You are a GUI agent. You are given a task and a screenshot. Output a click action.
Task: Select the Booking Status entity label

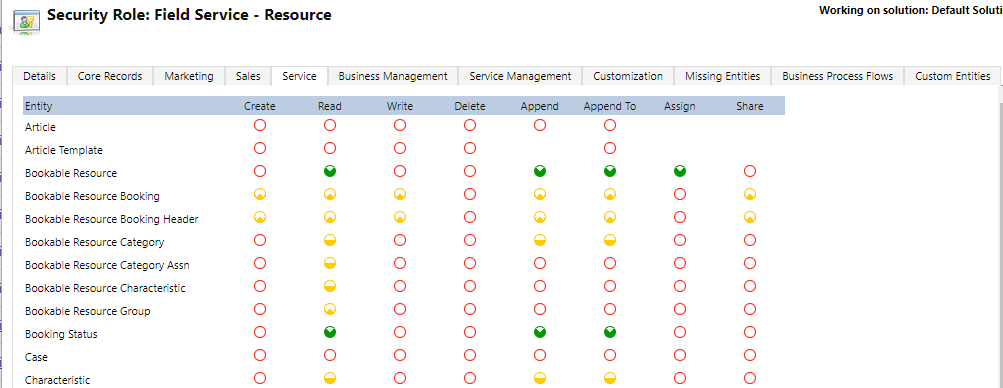61,334
